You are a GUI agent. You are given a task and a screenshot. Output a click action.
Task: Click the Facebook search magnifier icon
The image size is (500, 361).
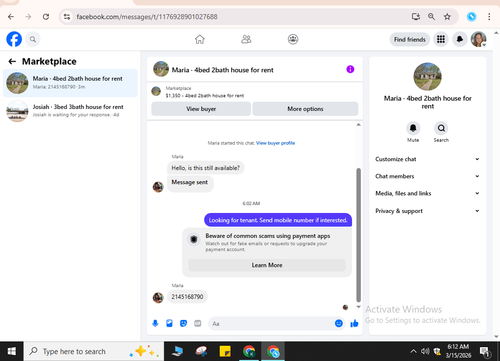pos(33,39)
